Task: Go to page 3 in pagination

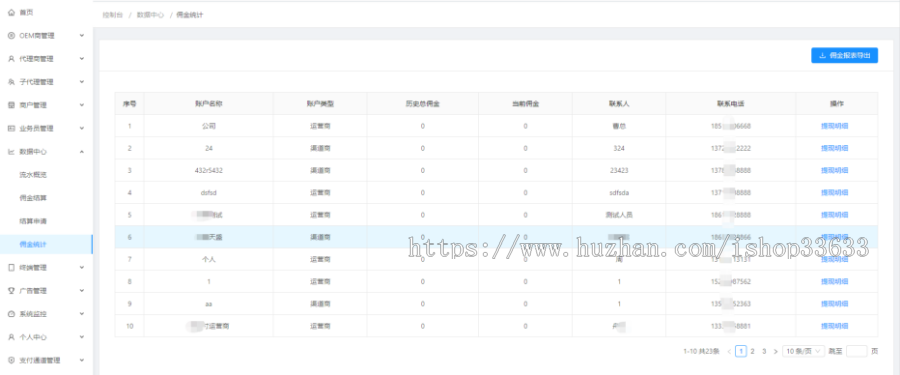Action: pos(764,351)
